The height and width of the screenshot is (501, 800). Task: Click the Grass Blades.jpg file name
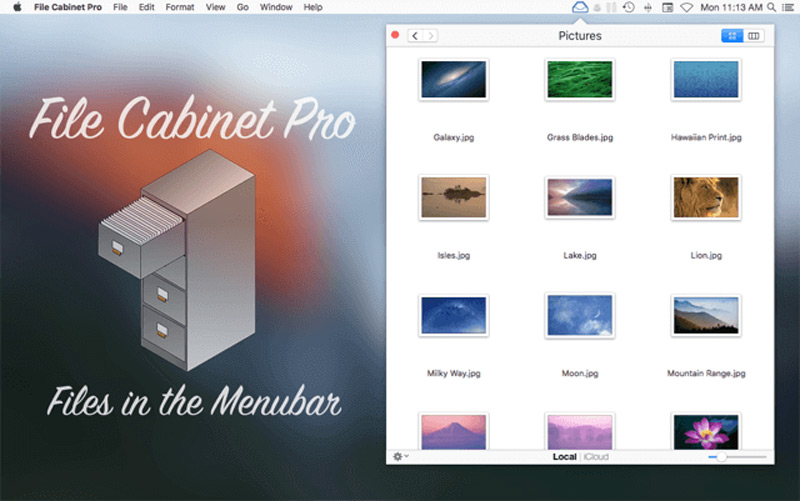(x=580, y=137)
